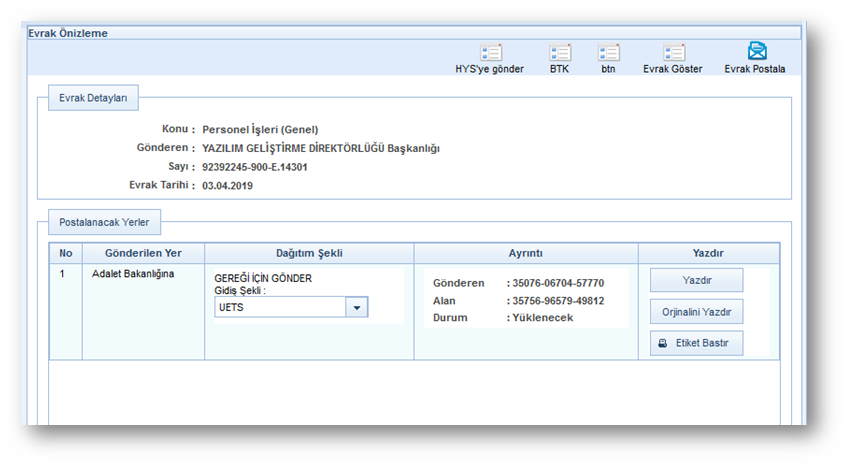Click printer icon on Etiket Bastır
Screen dimensions: 849x467
click(x=662, y=344)
